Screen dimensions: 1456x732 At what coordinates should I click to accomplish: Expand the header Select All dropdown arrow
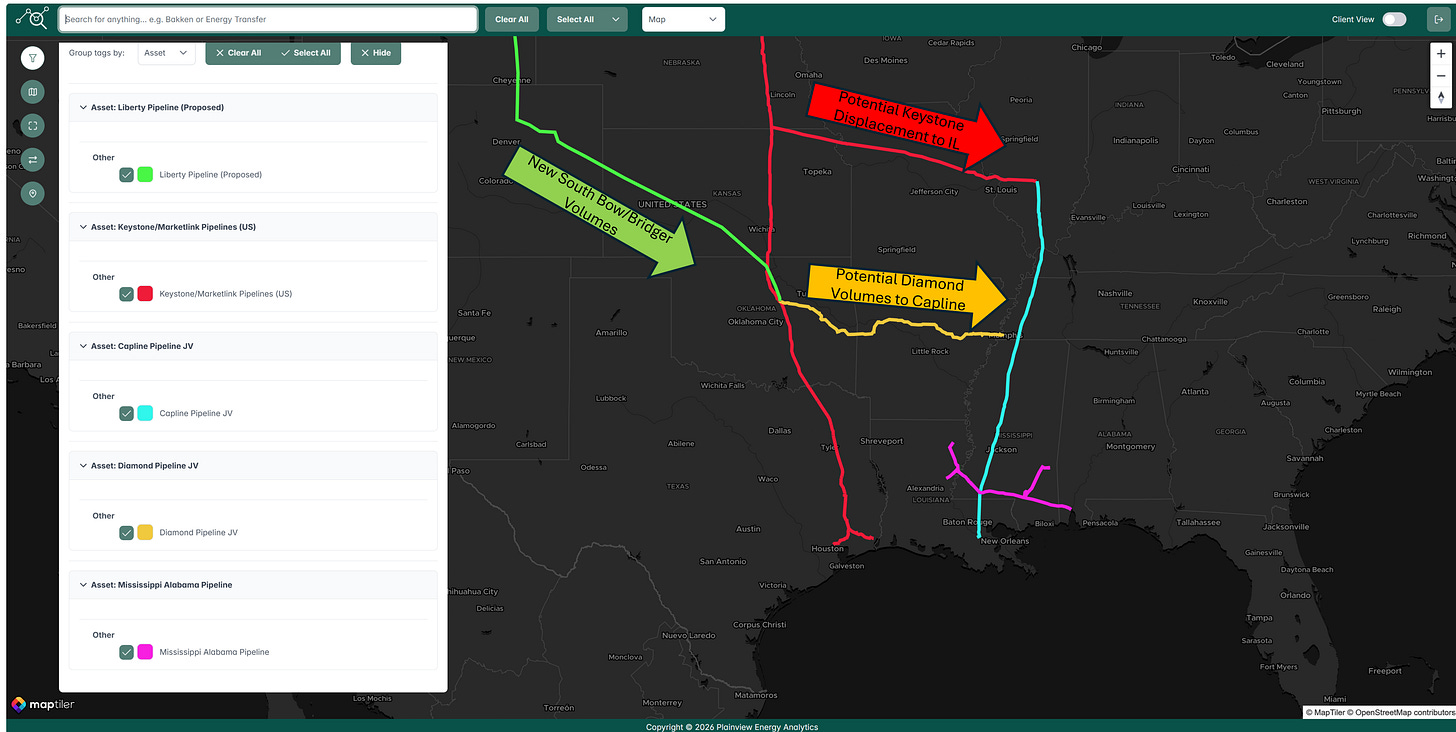(615, 19)
